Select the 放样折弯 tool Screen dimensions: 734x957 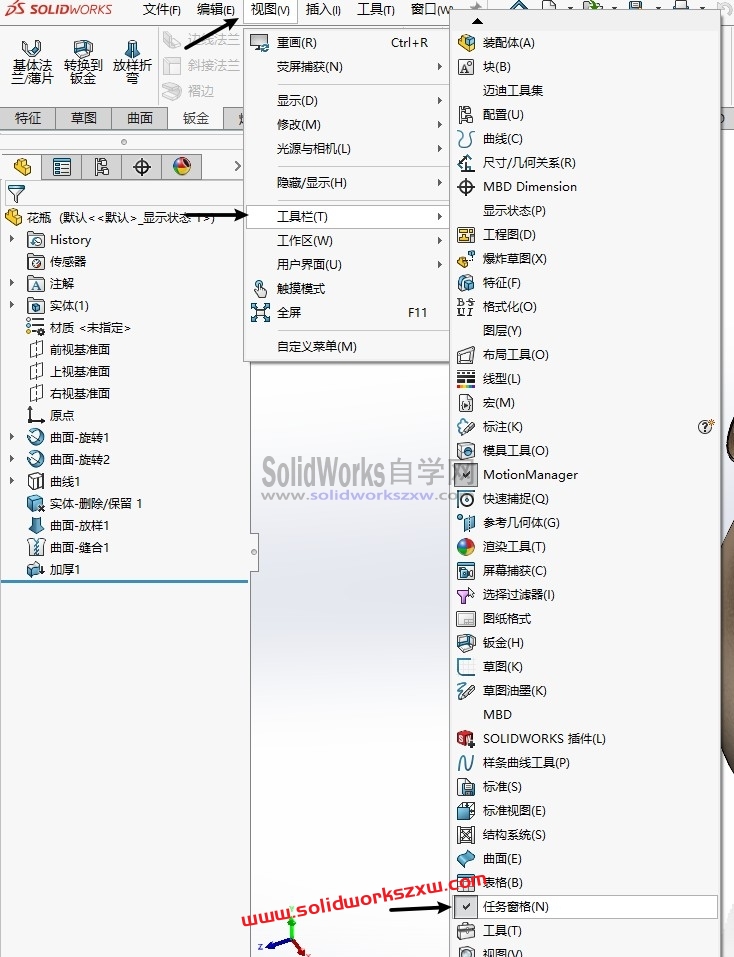point(132,61)
